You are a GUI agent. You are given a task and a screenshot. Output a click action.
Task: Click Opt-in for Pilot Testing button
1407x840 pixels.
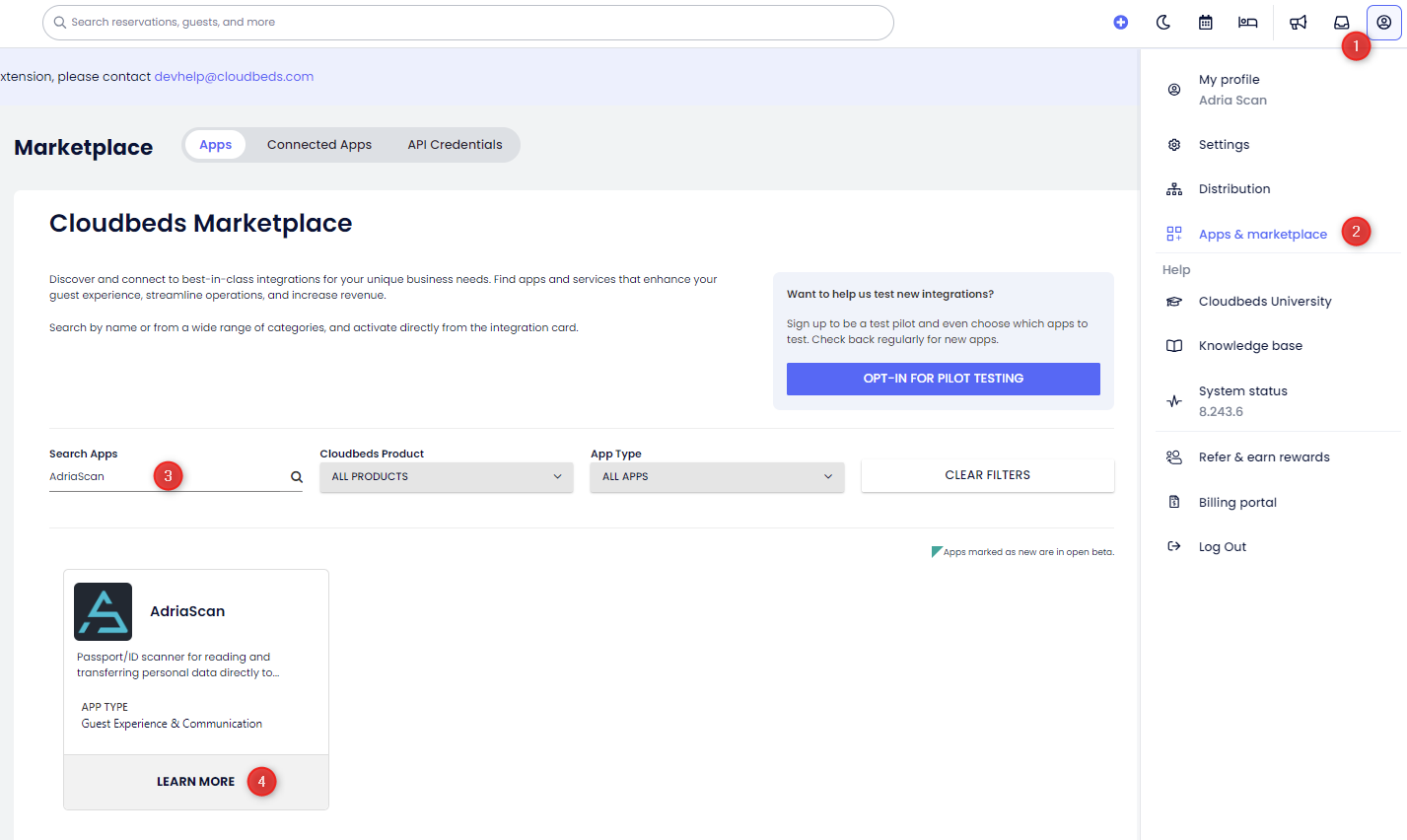pyautogui.click(x=943, y=379)
